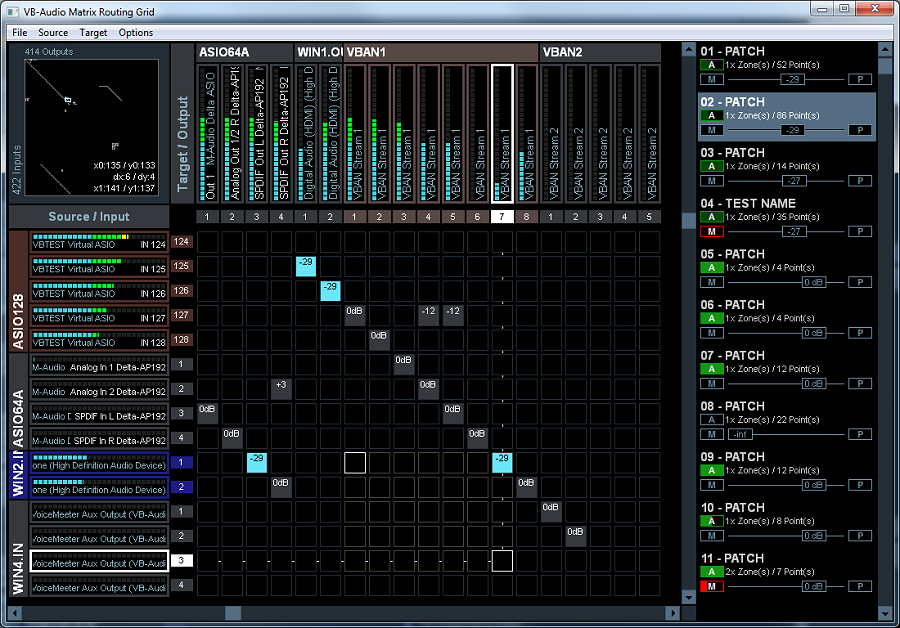The image size is (900, 628).
Task: Select the 02 - PATCH entry title
Action: click(732, 102)
